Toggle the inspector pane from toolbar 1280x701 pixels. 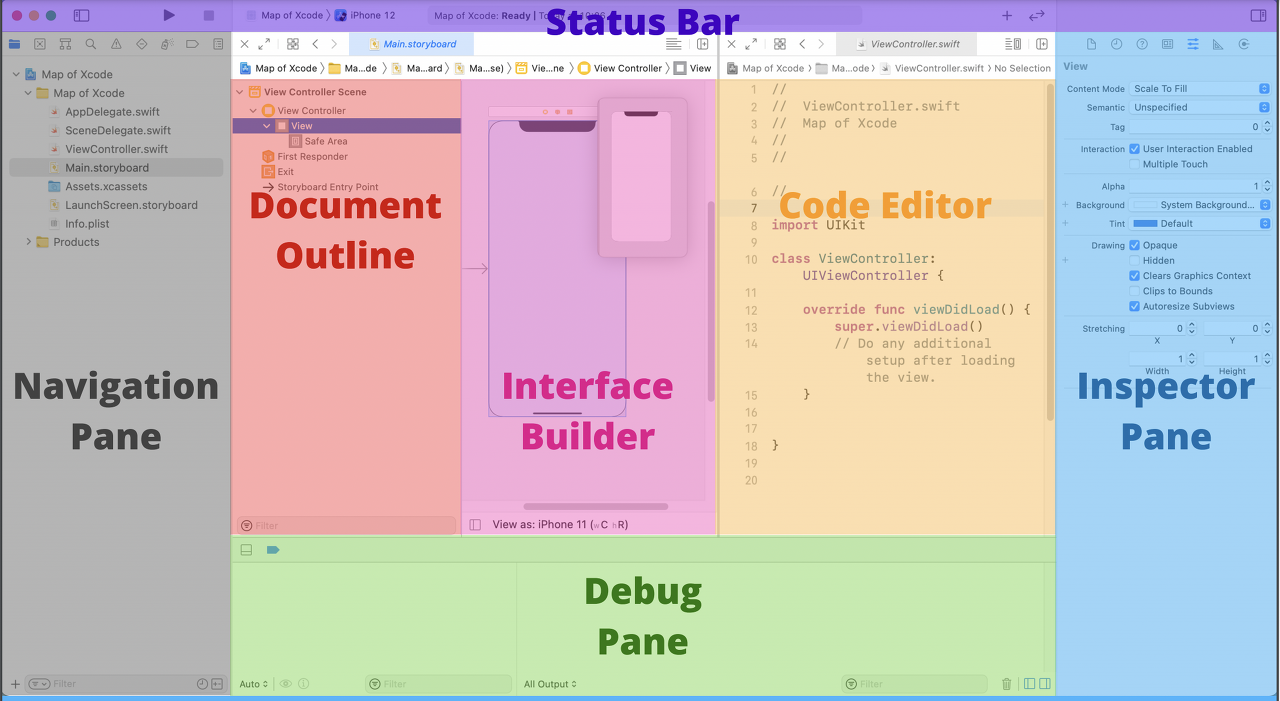point(1258,15)
